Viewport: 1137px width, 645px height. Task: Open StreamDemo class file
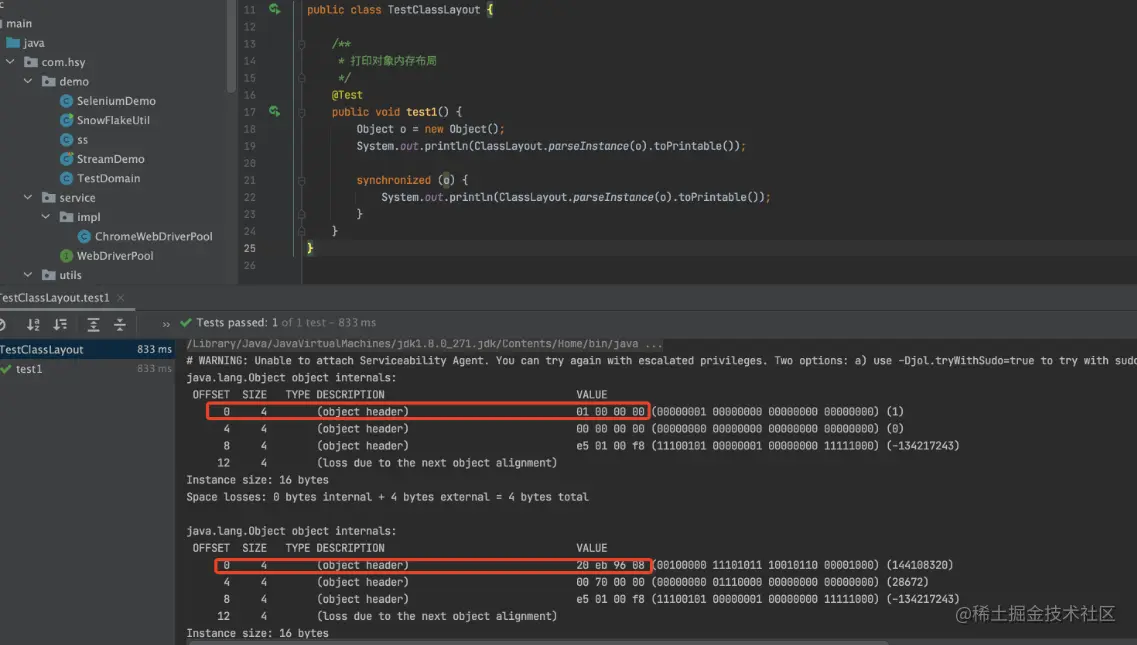pos(110,159)
